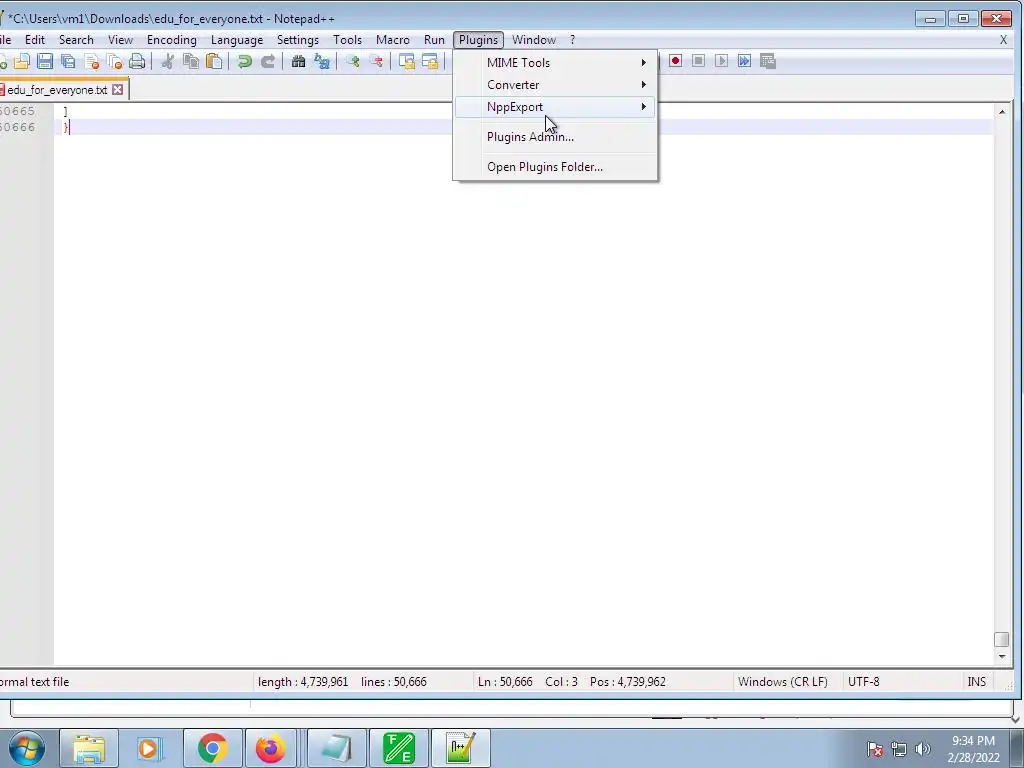Open the Macro menu
The height and width of the screenshot is (768, 1024).
(392, 40)
